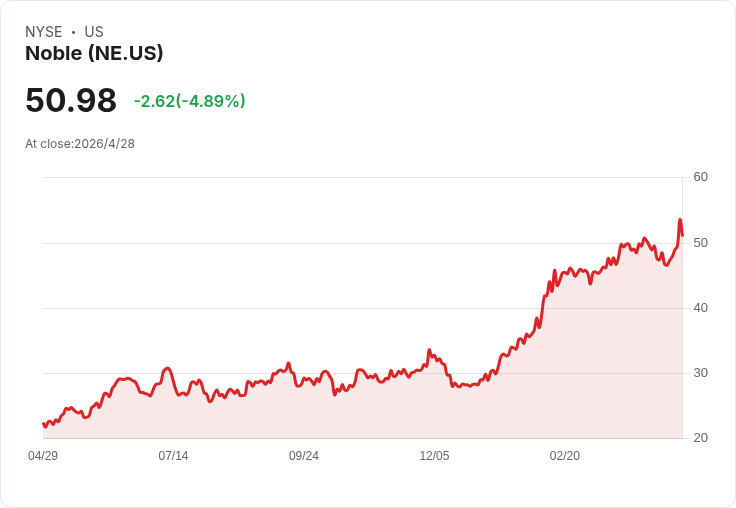Screen dimensions: 736x508
Task: Click the -2.62(-4.89%) price change
Action: coord(190,101)
